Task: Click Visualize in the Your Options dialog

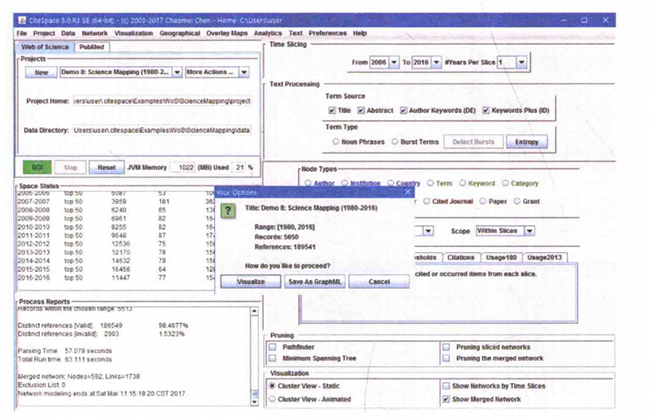Action: pos(251,282)
